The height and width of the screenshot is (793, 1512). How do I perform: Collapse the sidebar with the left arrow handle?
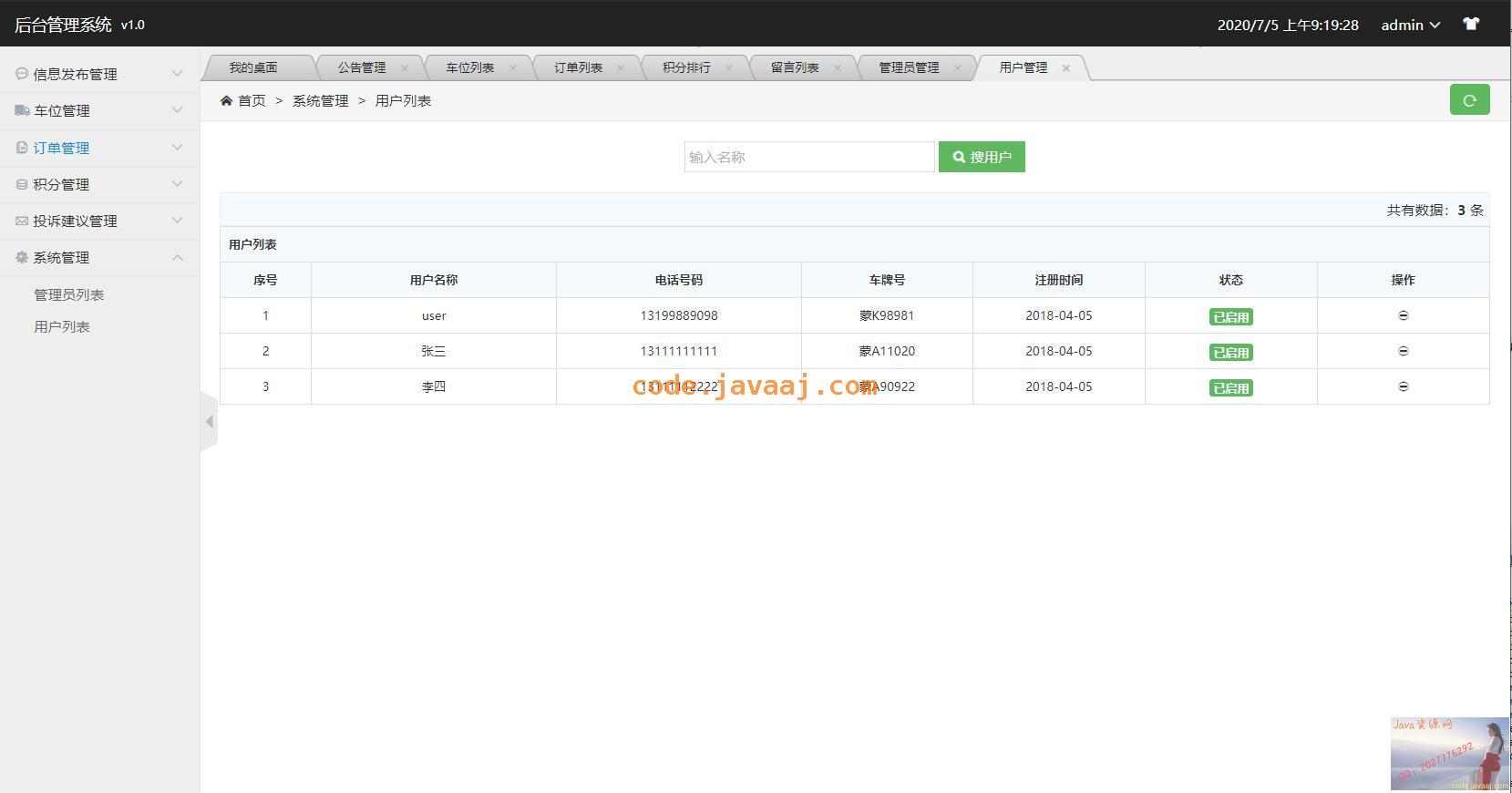tap(209, 422)
